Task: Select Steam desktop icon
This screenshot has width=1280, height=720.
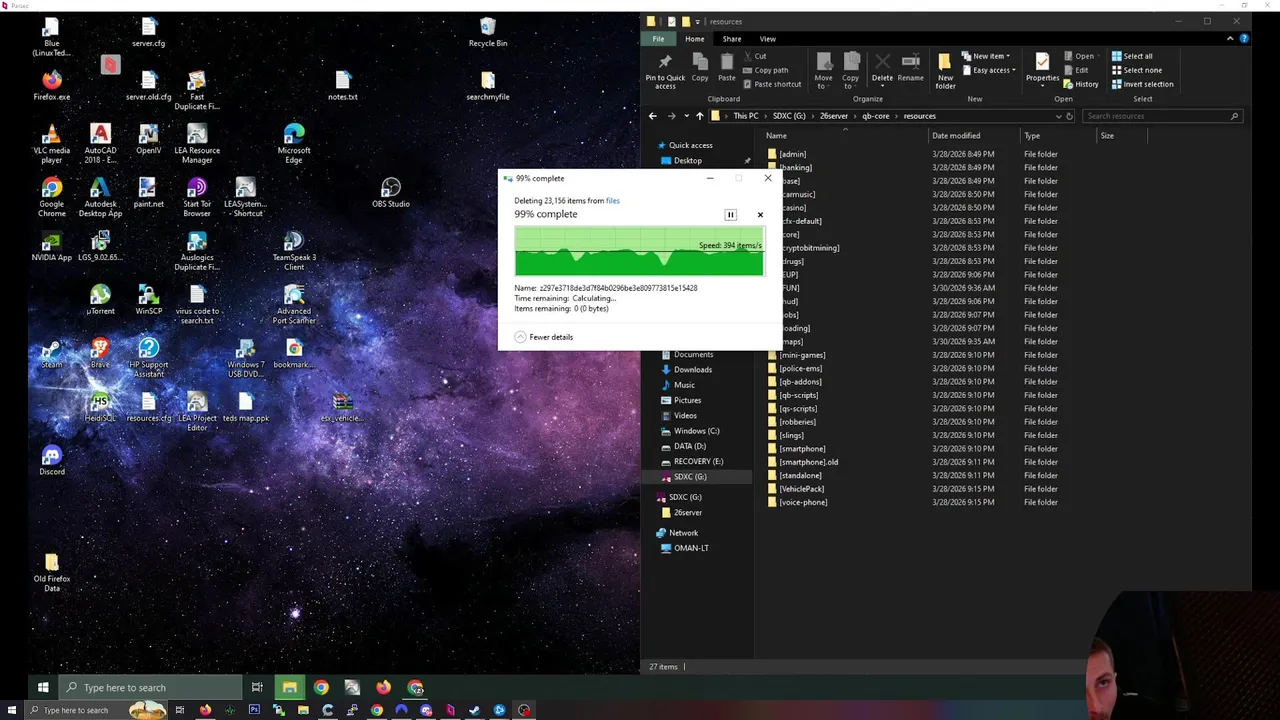Action: [52, 354]
